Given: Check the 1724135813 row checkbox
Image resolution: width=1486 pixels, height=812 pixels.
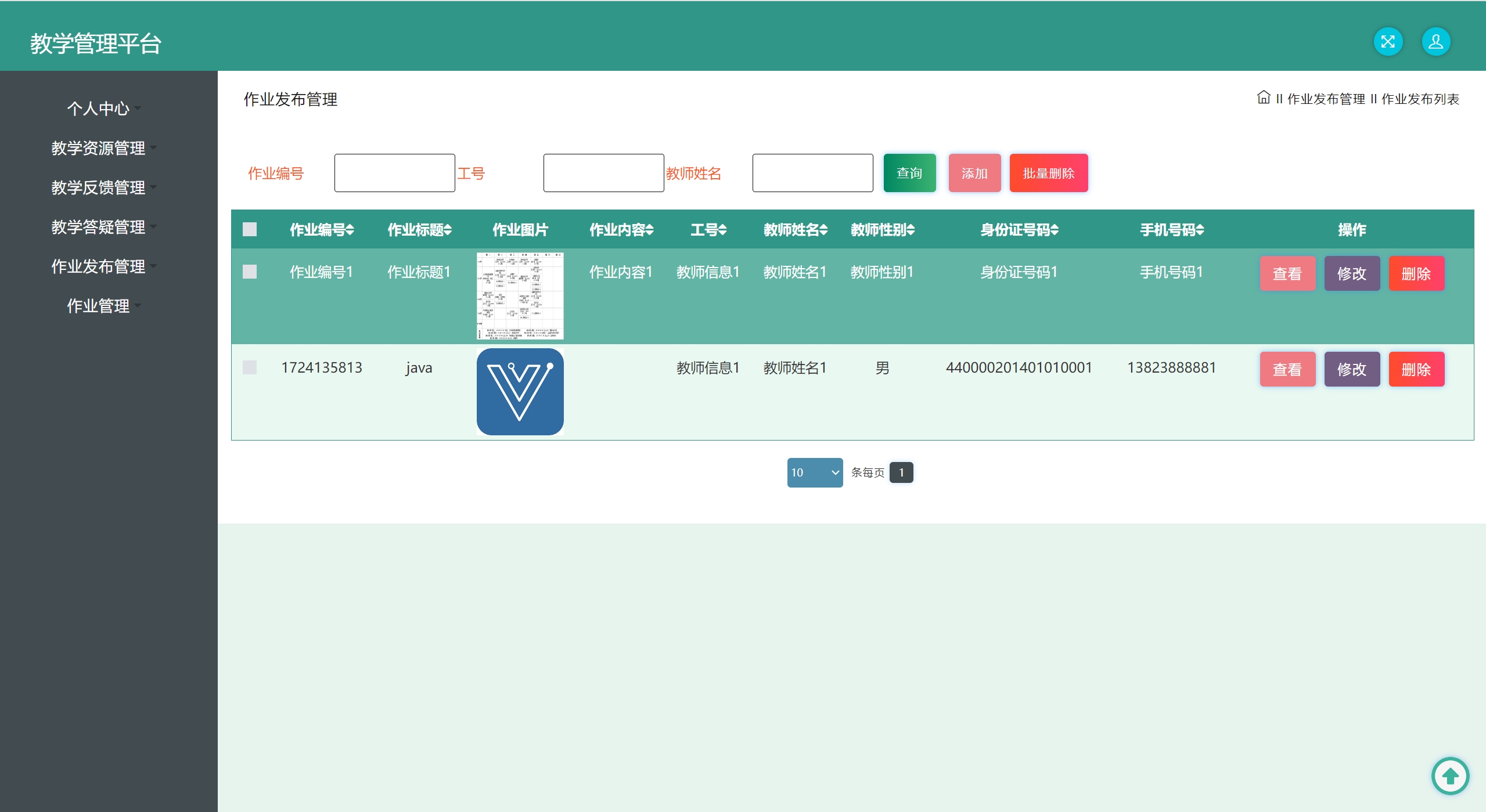Looking at the screenshot, I should coord(250,367).
